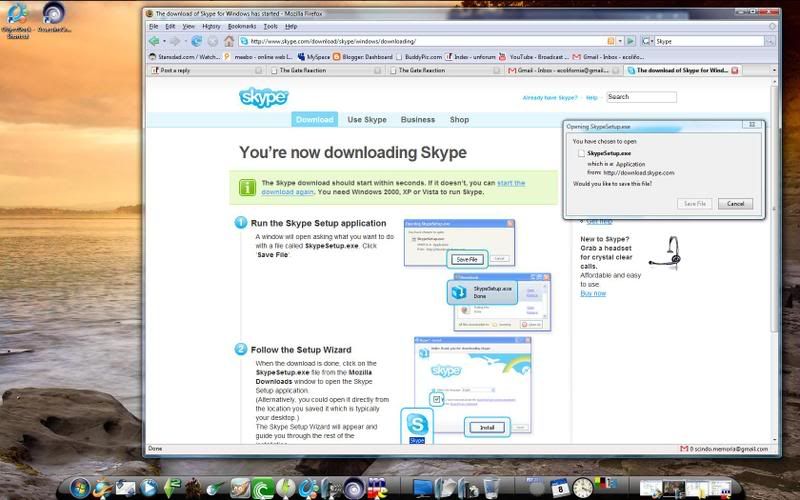Select the highlighted Download navigation item
Image resolution: width=800 pixels, height=500 pixels.
coord(314,119)
